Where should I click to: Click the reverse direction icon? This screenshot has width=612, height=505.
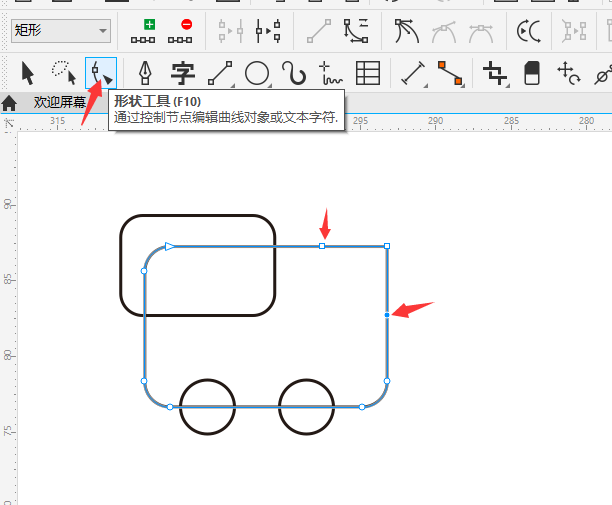529,31
